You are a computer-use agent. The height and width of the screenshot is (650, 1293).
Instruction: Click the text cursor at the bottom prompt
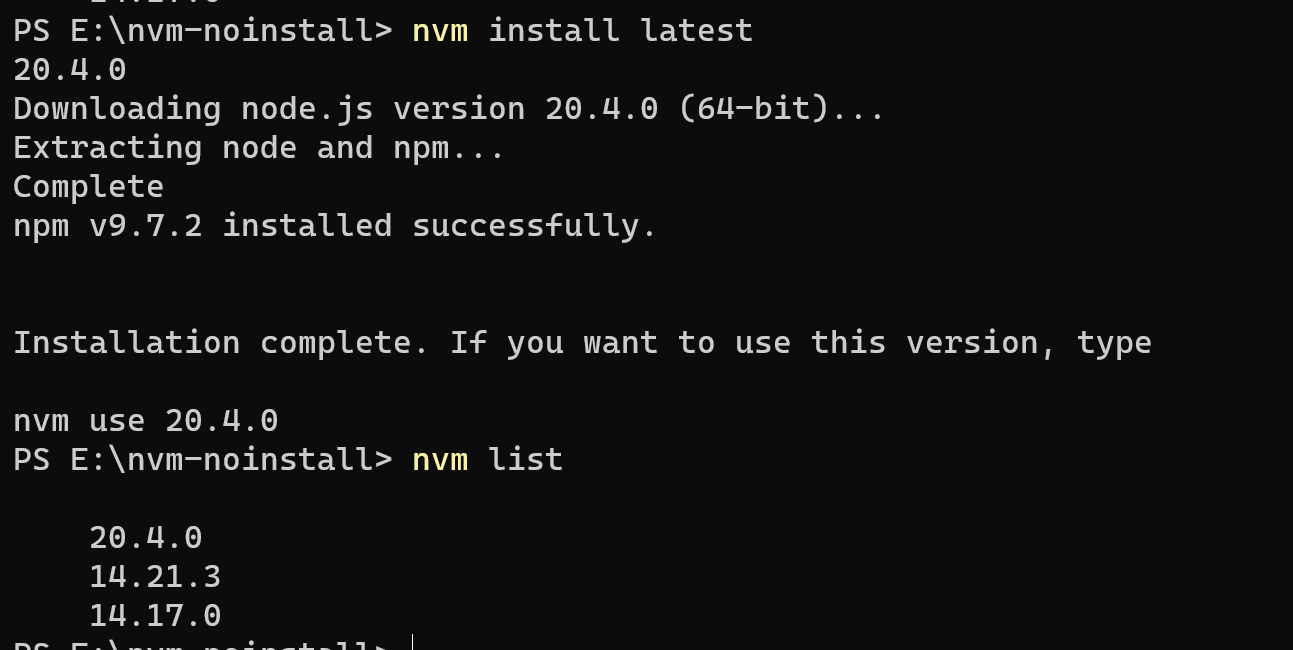pos(413,641)
